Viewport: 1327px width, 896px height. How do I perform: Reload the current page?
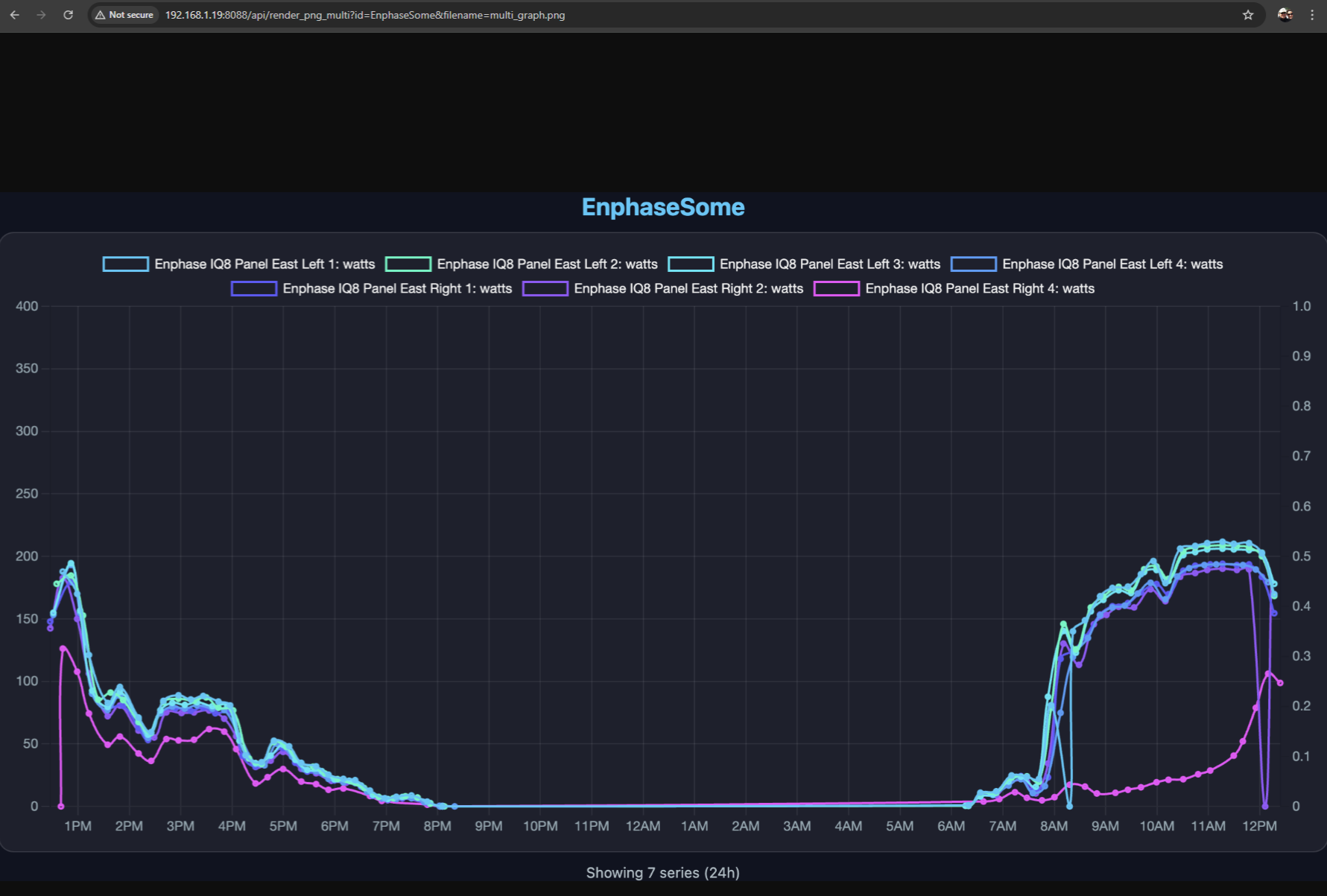click(68, 15)
